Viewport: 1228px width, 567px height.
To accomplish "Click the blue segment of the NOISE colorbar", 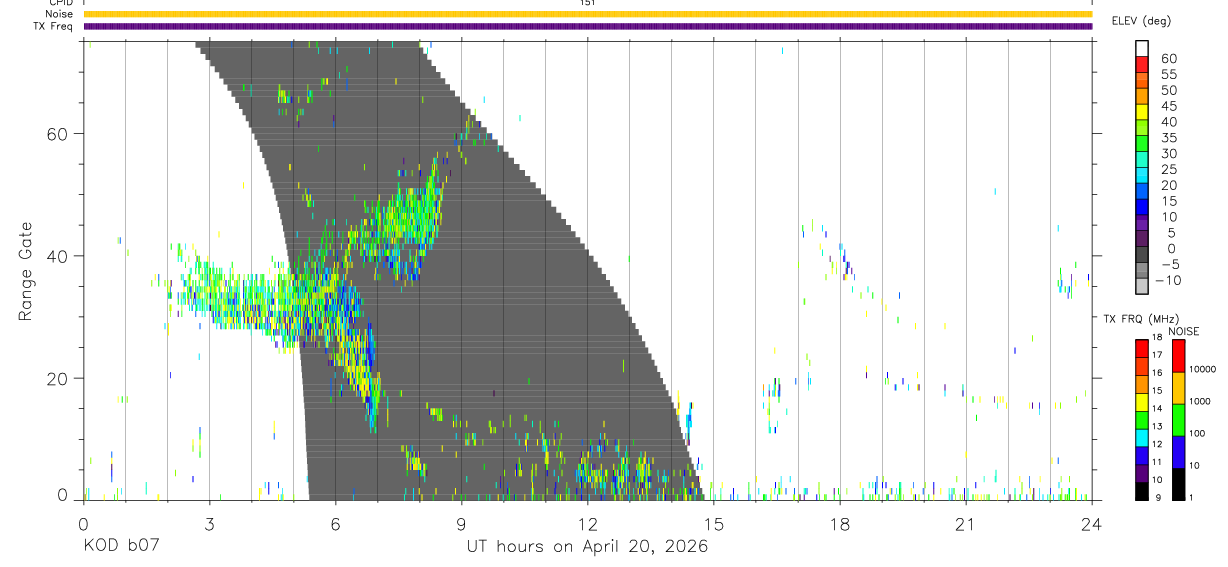I will (x=1178, y=451).
